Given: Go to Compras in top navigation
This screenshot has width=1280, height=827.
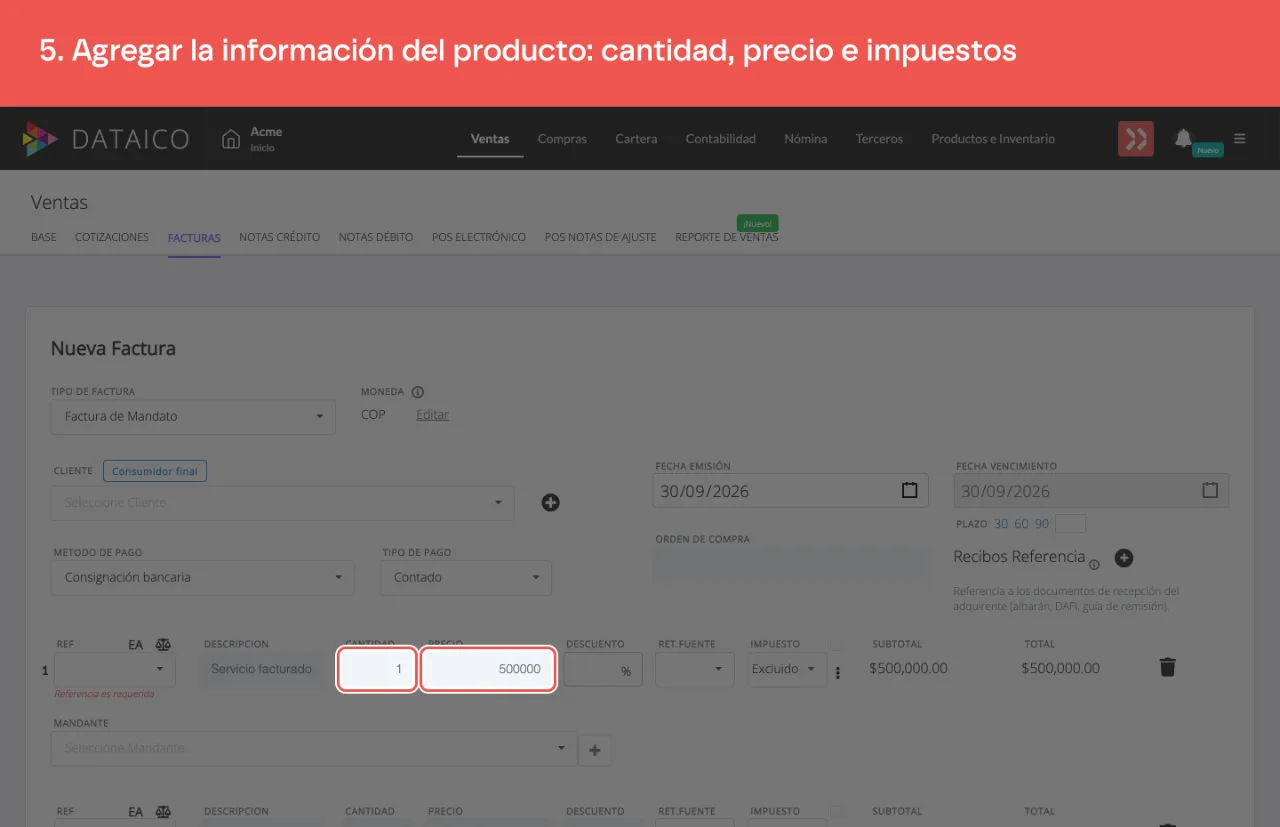Looking at the screenshot, I should pyautogui.click(x=562, y=139).
